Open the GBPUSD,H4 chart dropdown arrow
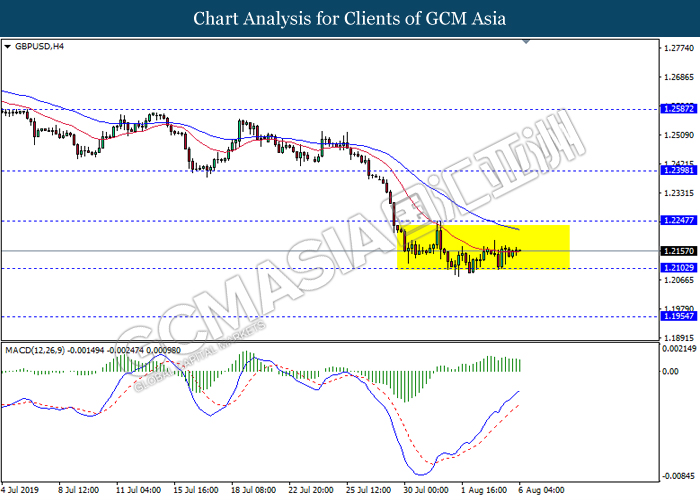This screenshot has height=500, width=700. (7, 46)
